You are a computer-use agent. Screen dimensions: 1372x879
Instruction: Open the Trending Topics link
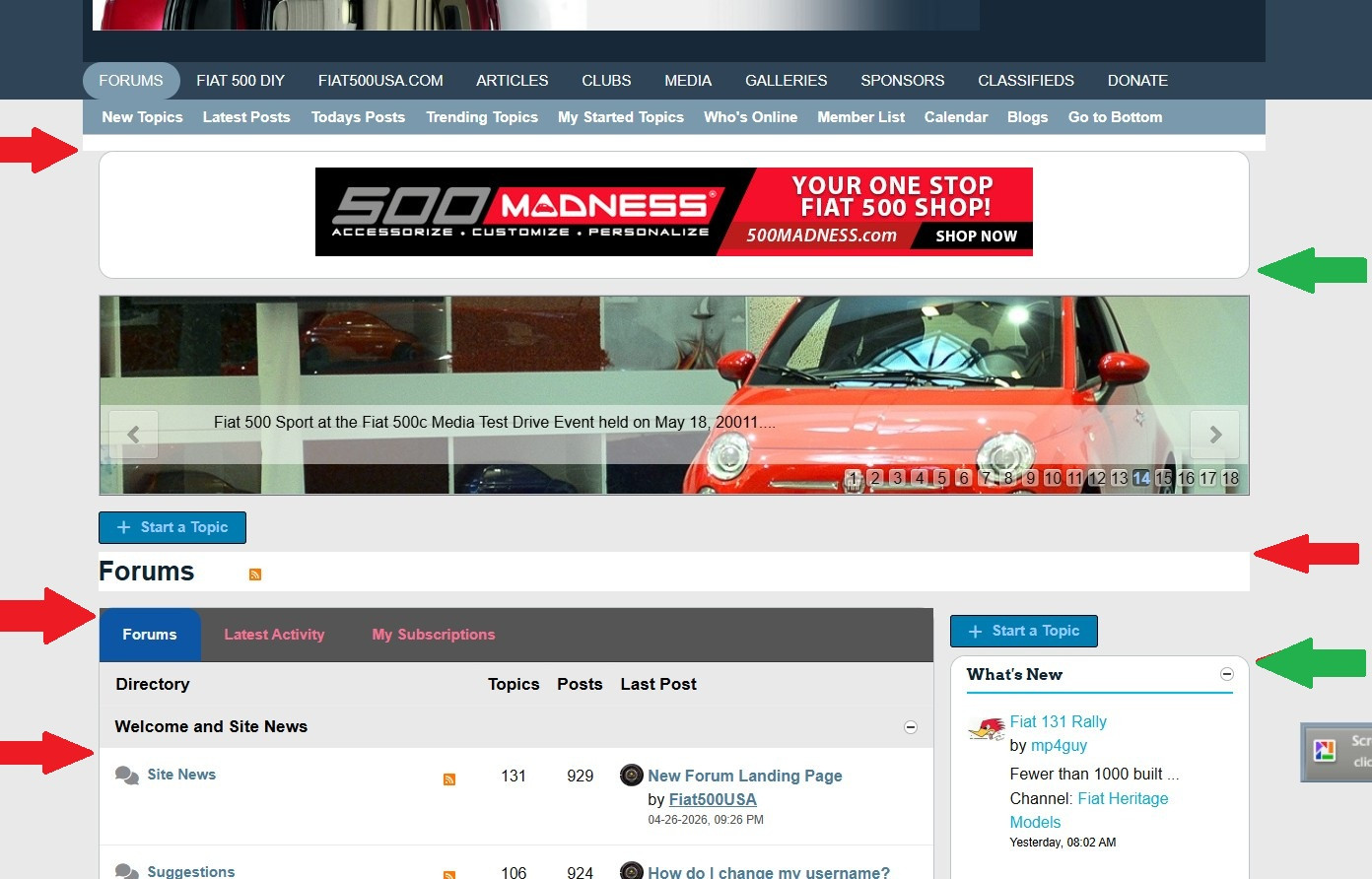point(482,117)
